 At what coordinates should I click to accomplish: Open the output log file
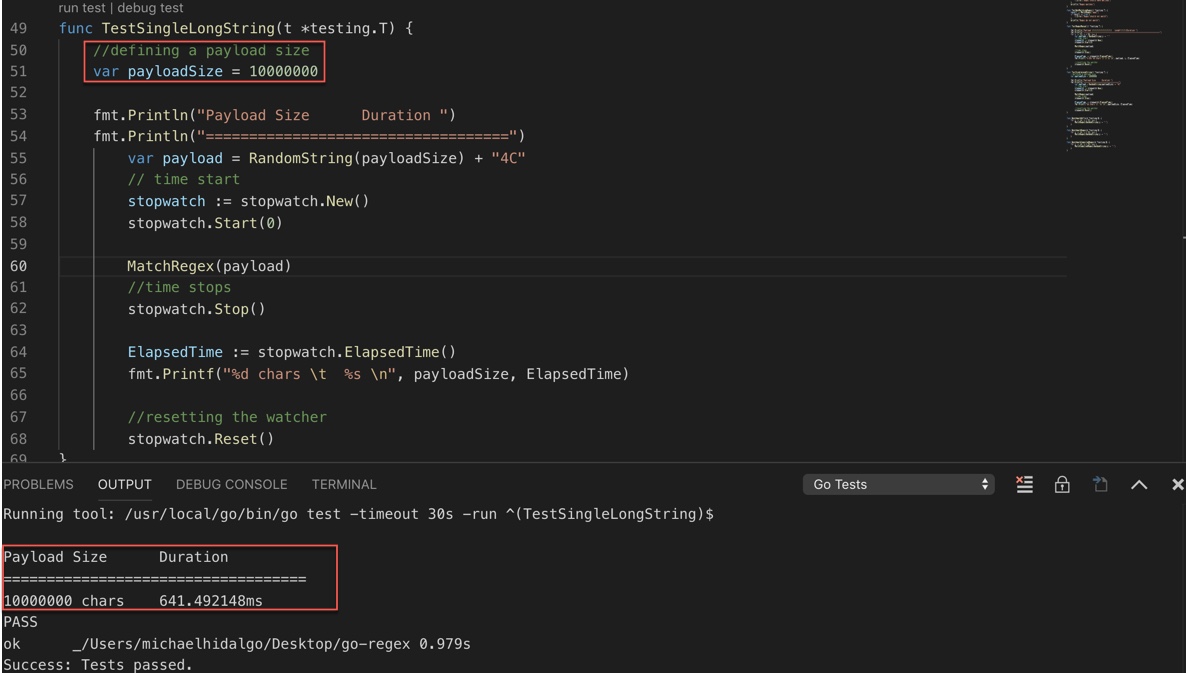click(x=1099, y=484)
